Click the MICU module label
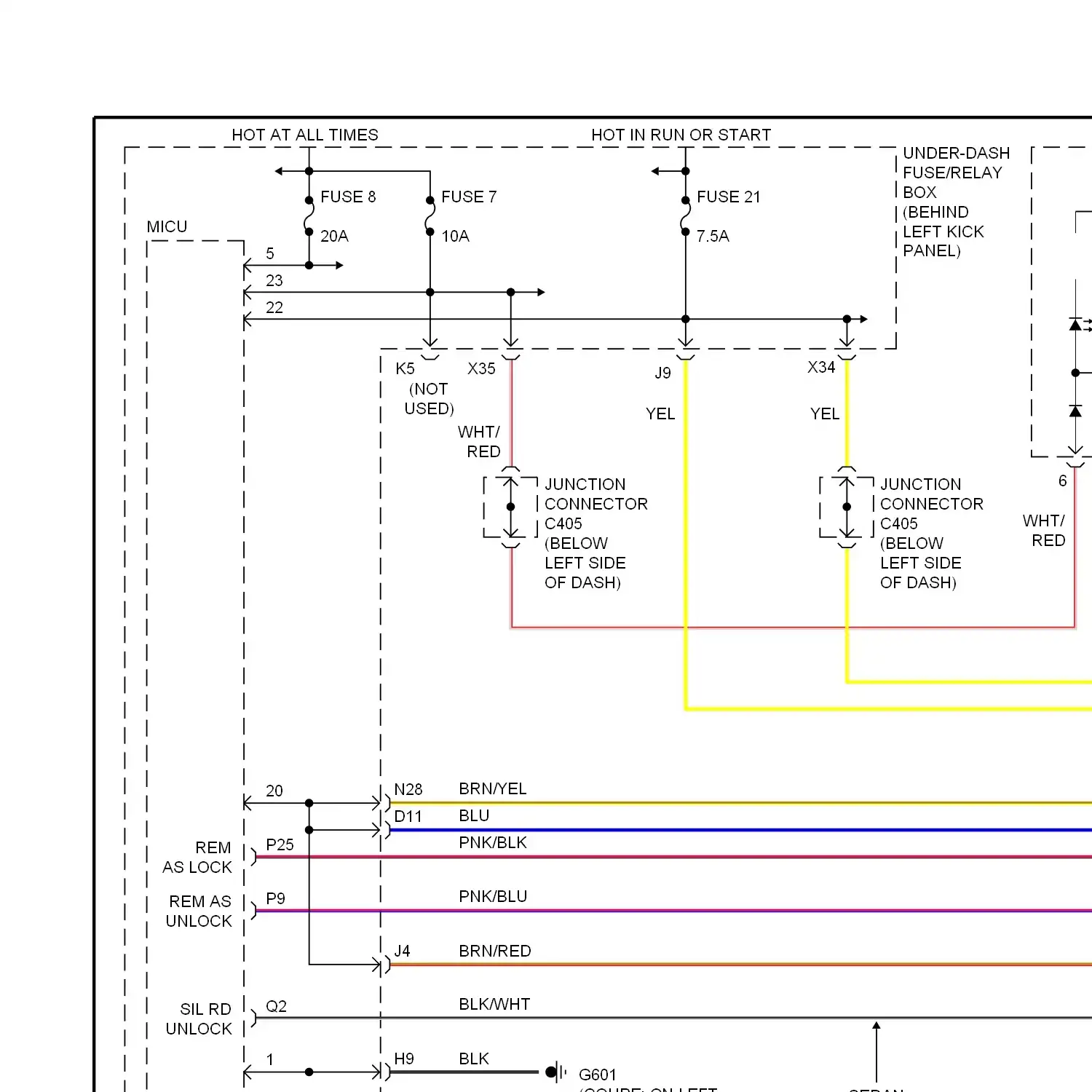This screenshot has height=1092, width=1092. click(167, 226)
